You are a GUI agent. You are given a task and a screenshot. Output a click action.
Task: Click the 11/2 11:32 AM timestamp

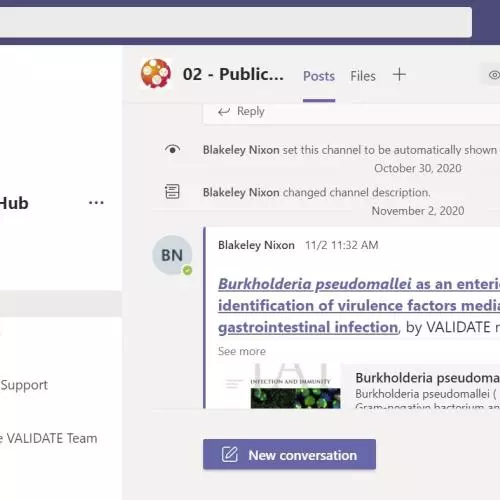[x=342, y=245]
